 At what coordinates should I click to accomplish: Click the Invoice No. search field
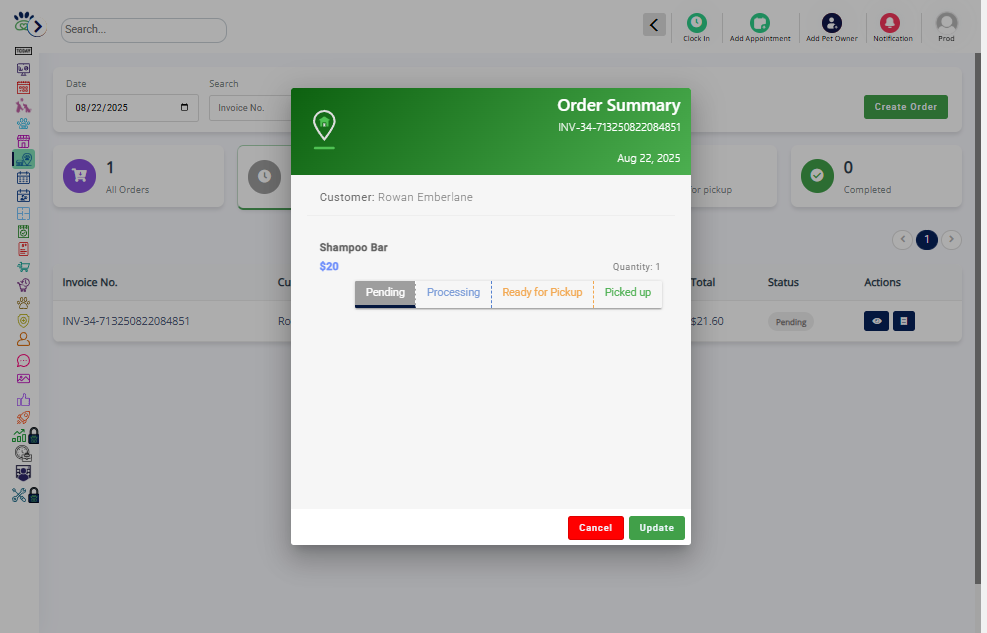click(250, 108)
